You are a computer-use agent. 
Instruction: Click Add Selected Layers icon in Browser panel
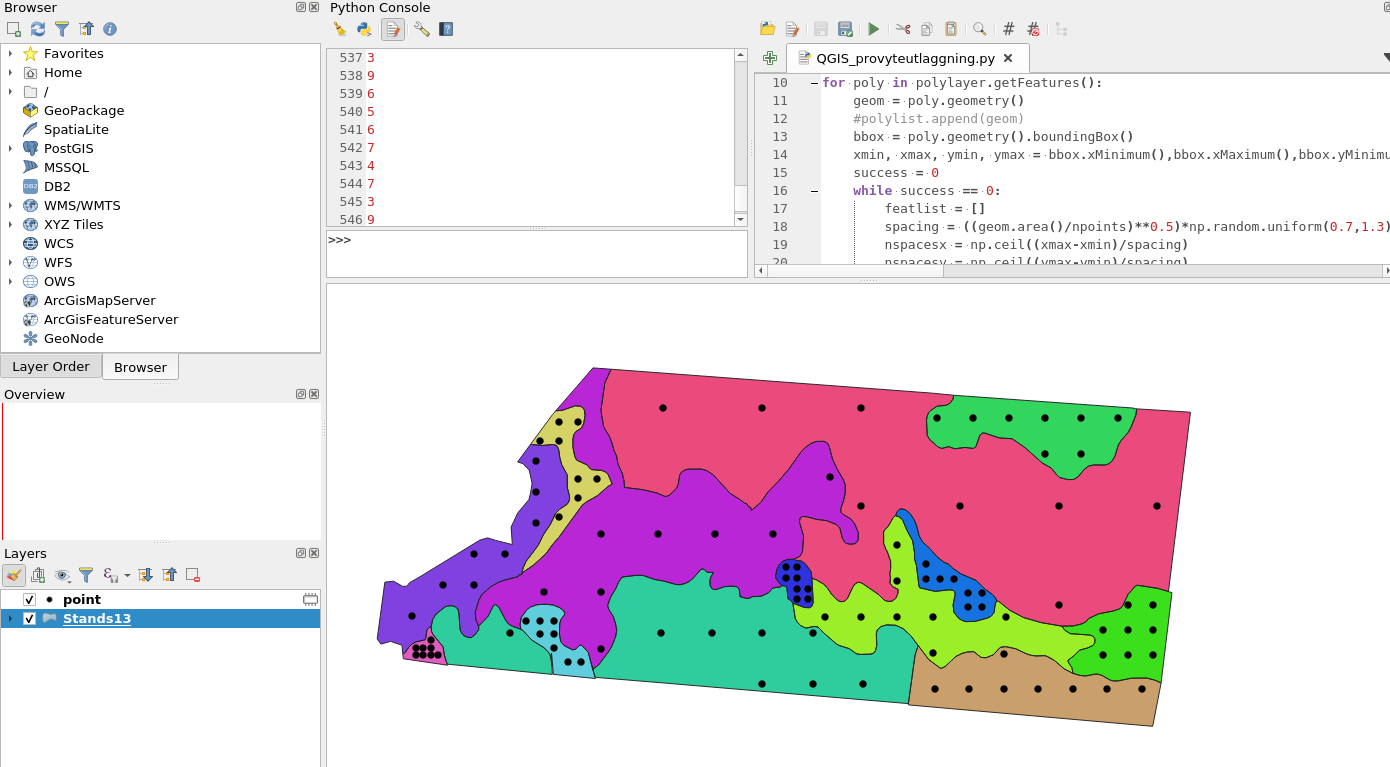(x=14, y=29)
